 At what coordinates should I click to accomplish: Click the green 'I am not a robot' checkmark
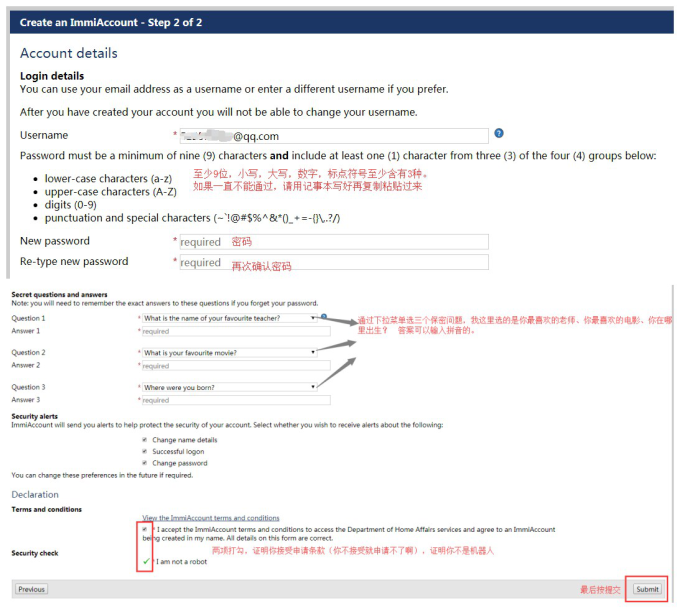click(147, 561)
